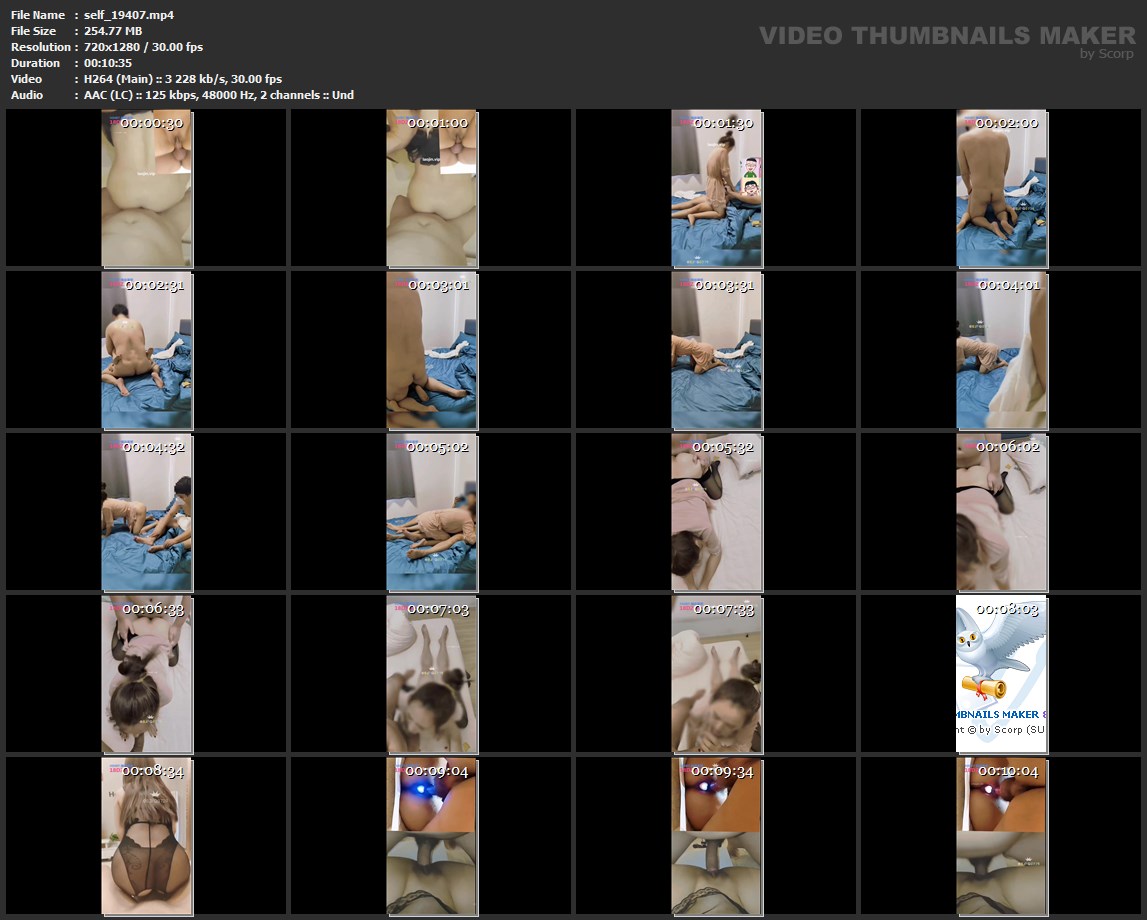Screen dimensions: 1147x920
Task: Click the frame timestamped 00:02:31
Action: (x=147, y=350)
